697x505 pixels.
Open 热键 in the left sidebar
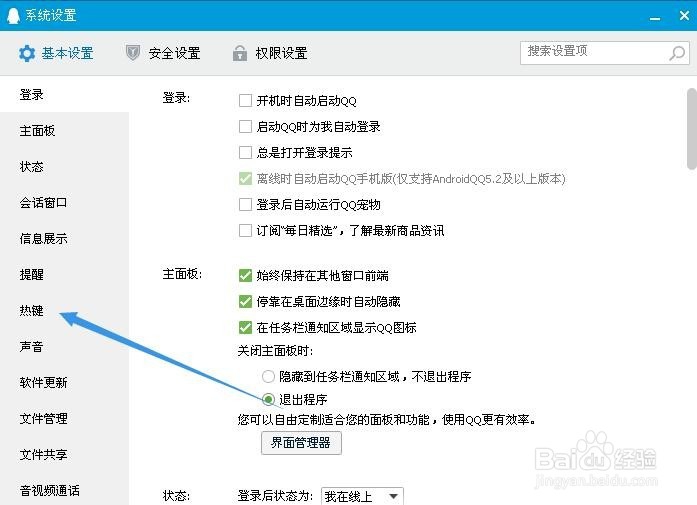point(32,311)
